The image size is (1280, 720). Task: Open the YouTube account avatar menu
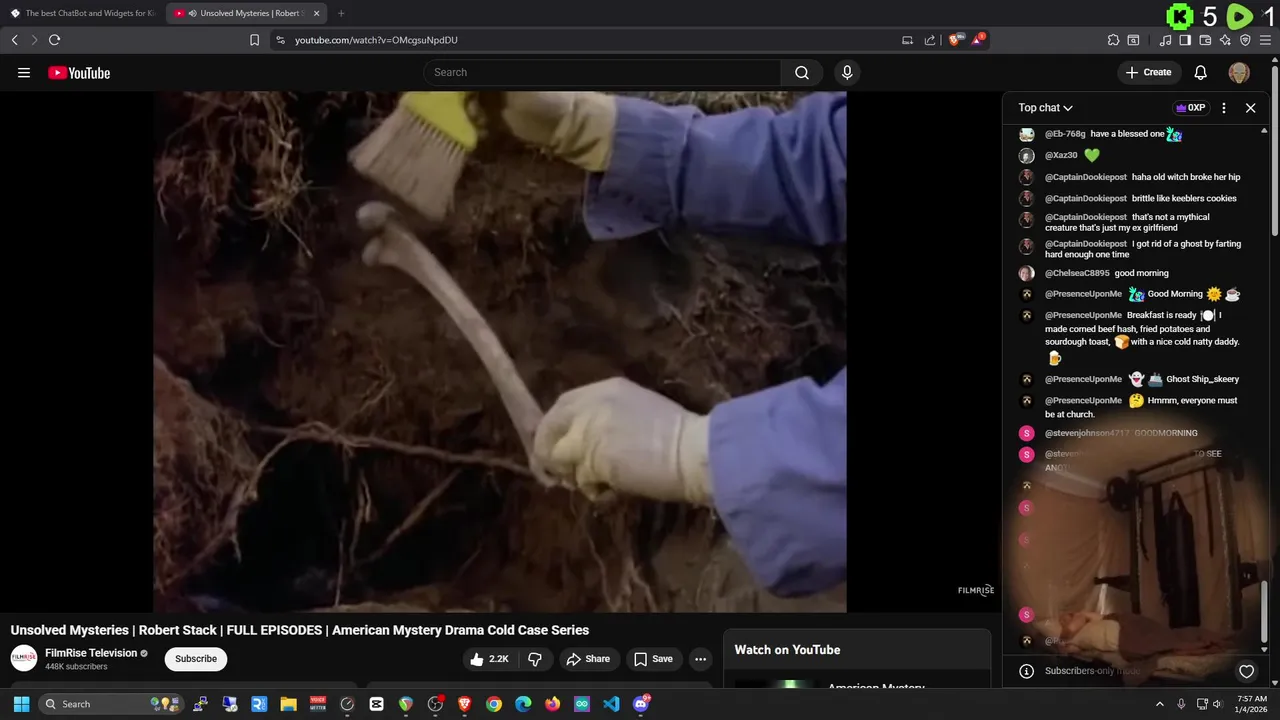[x=1239, y=72]
